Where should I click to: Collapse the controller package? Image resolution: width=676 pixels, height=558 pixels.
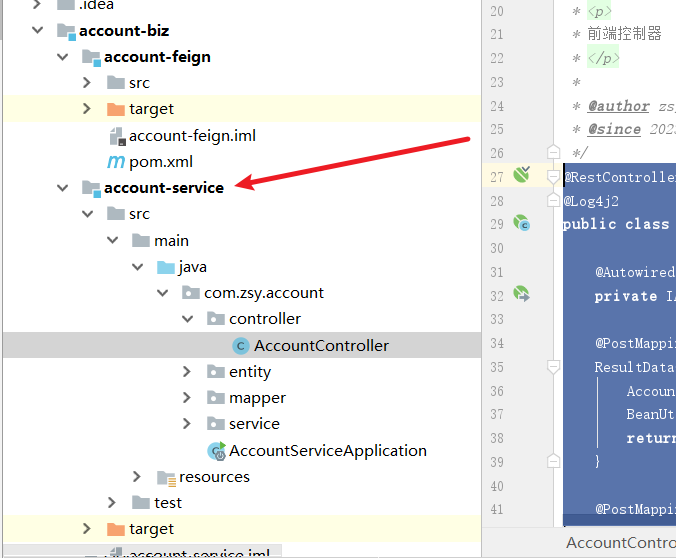tap(187, 319)
